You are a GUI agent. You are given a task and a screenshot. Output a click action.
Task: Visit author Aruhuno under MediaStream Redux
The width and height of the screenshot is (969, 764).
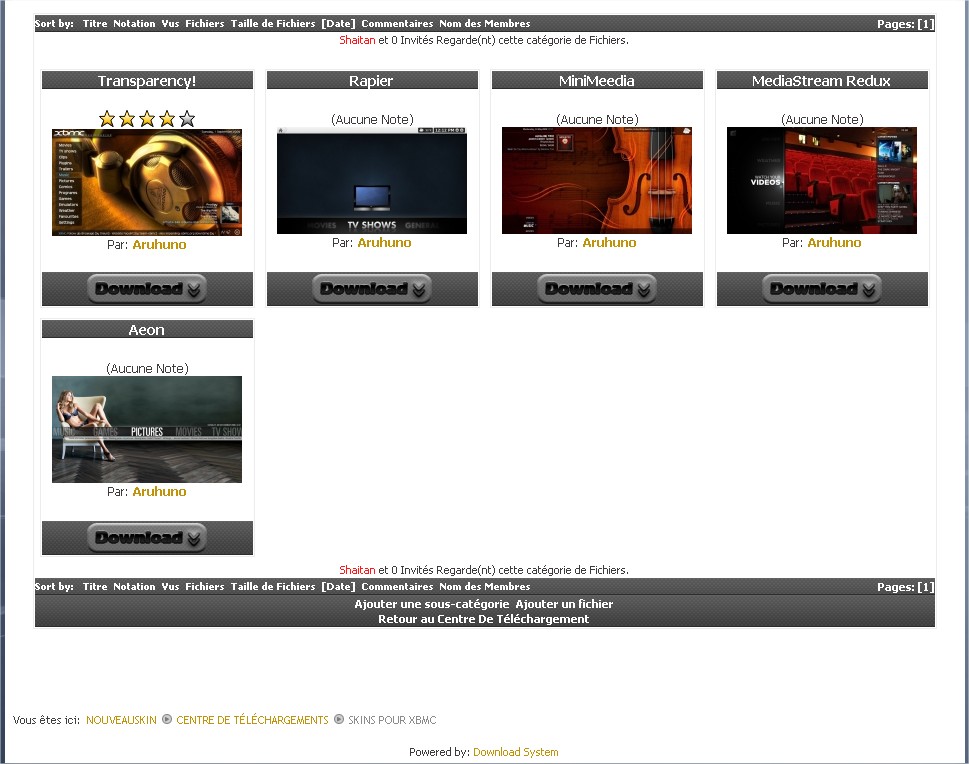834,242
